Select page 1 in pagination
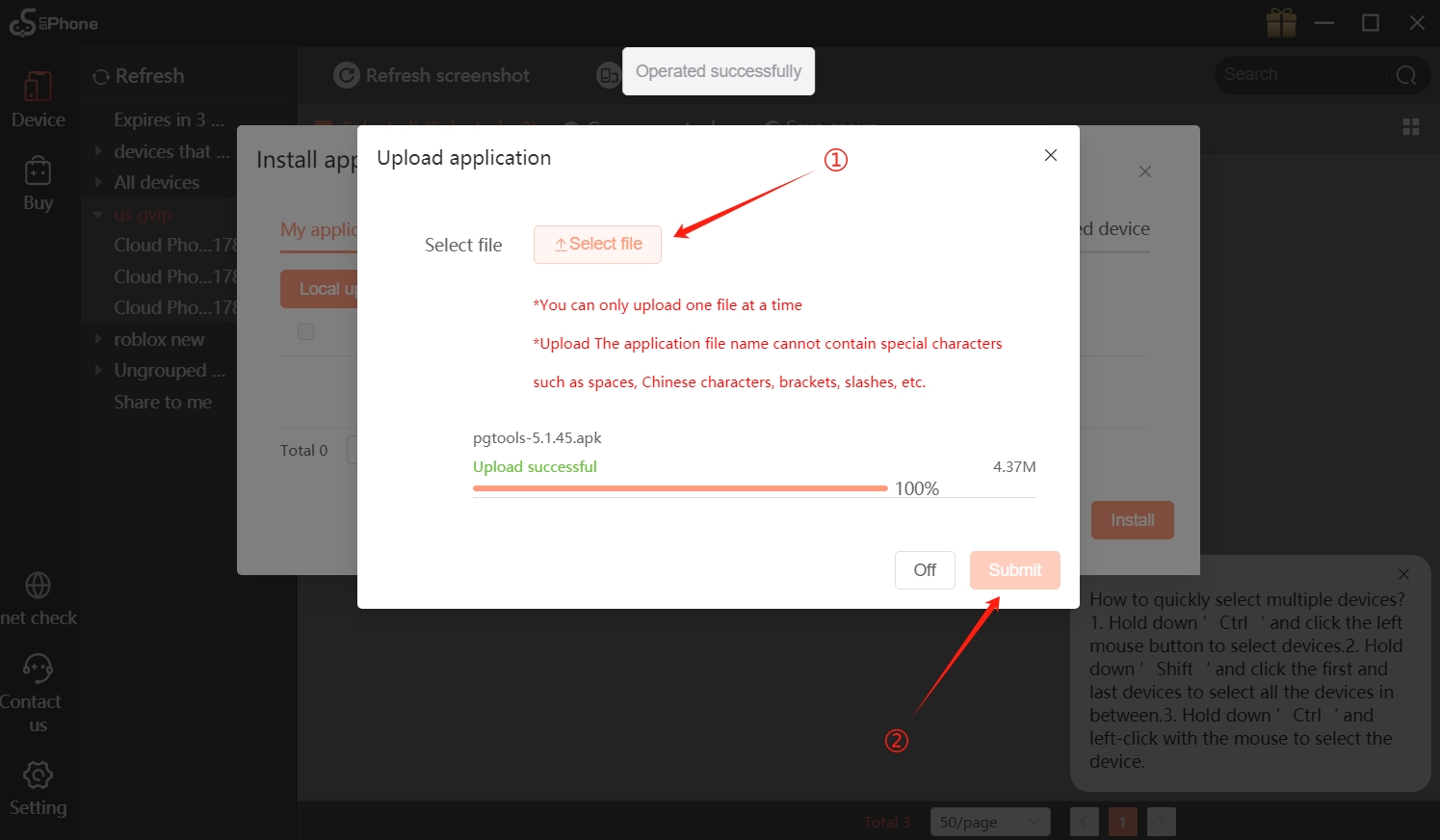This screenshot has height=840, width=1440. pyautogui.click(x=1122, y=822)
